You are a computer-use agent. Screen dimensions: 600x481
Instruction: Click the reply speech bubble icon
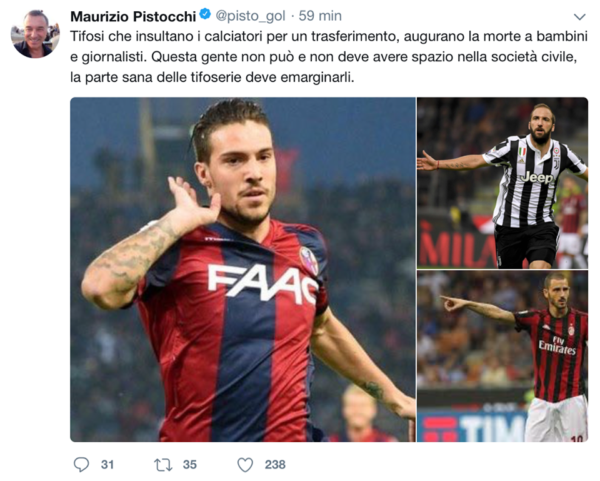pos(81,464)
